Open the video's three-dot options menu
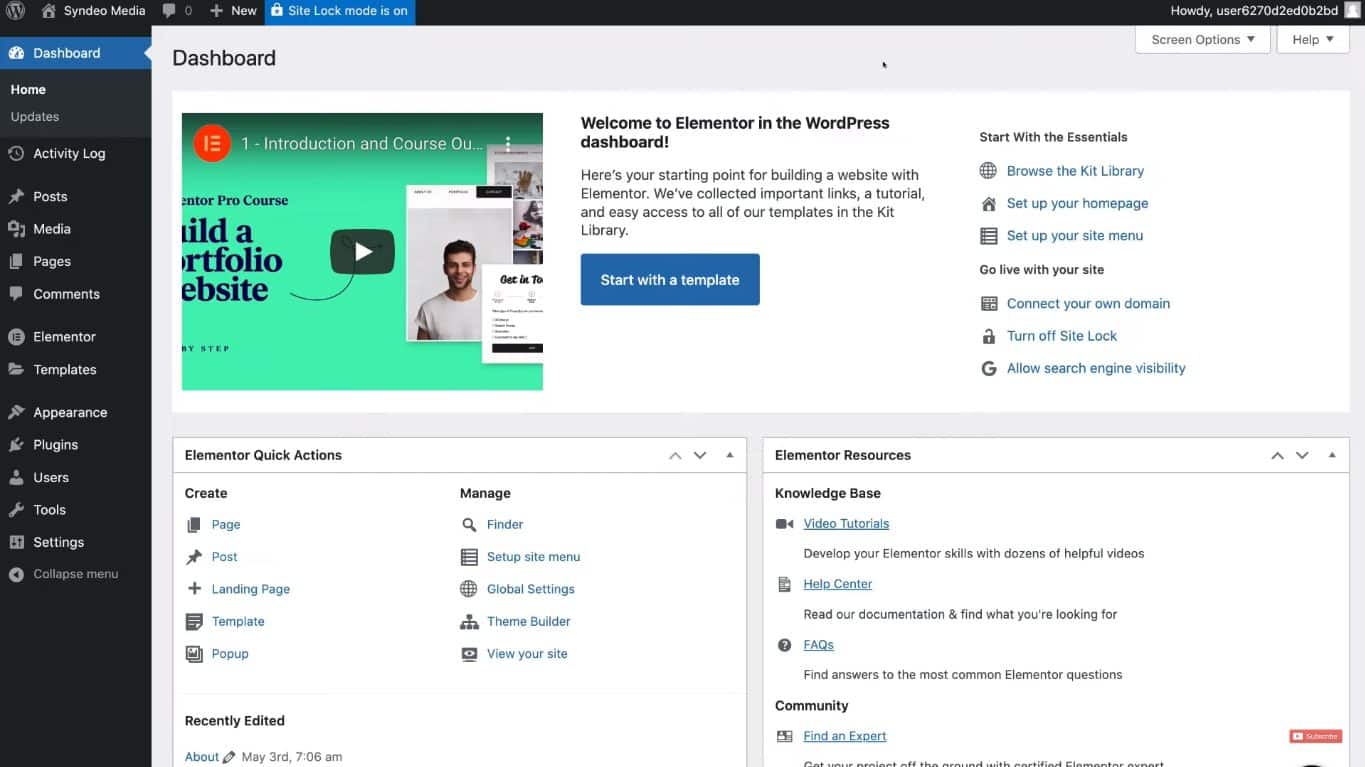 508,144
